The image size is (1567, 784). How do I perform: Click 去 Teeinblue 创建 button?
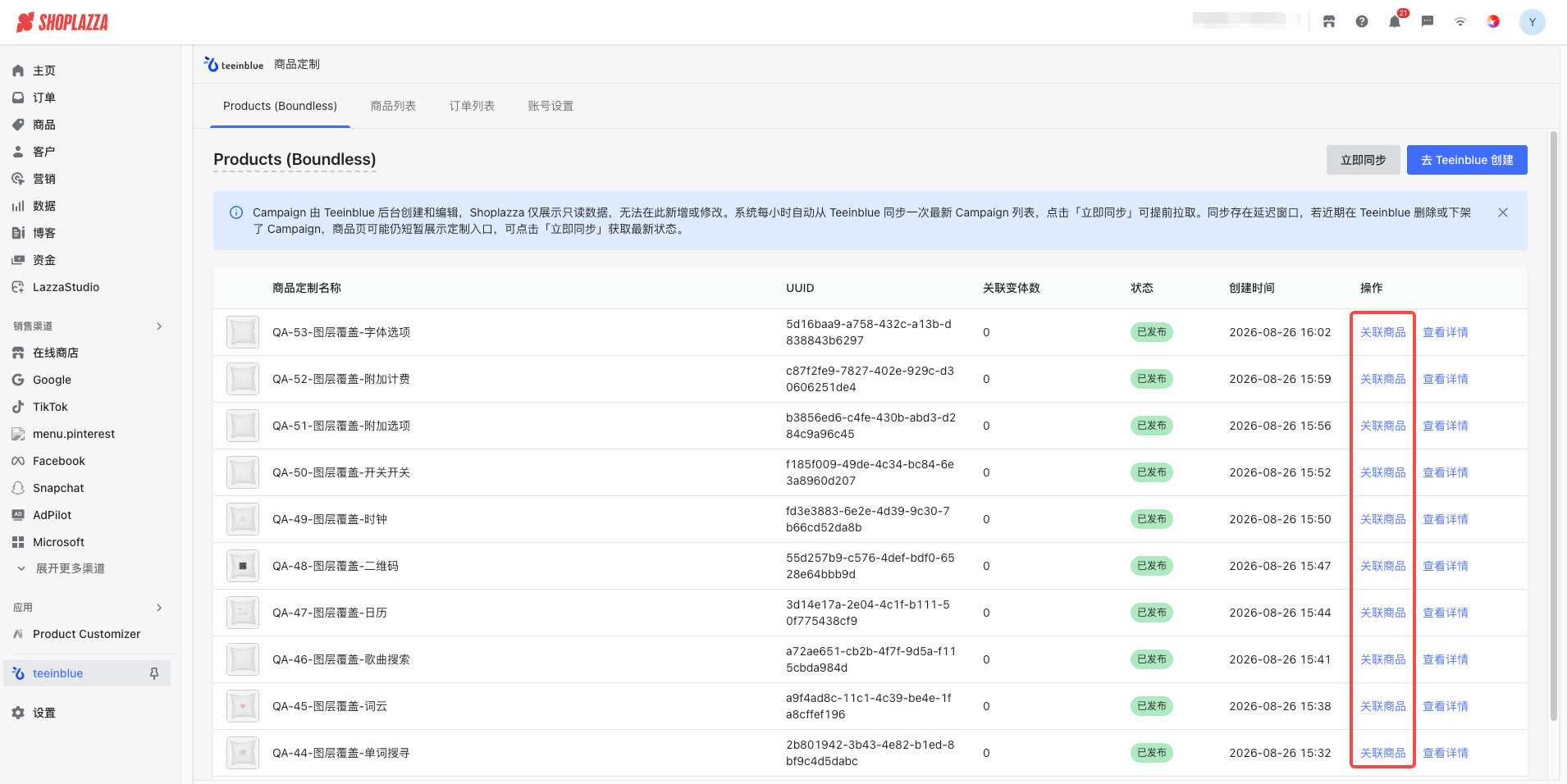[1467, 160]
